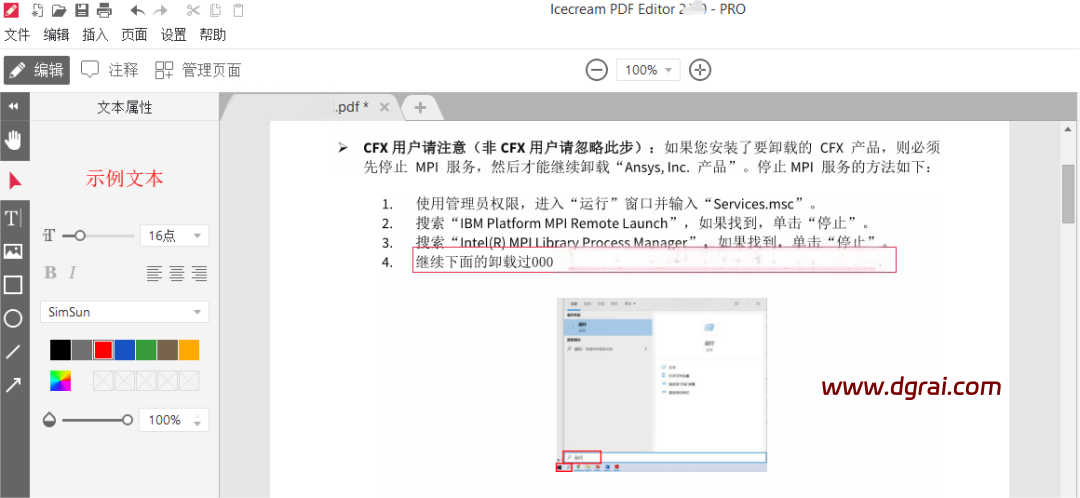Toggle italic text formatting
Image resolution: width=1080 pixels, height=498 pixels.
[x=72, y=273]
